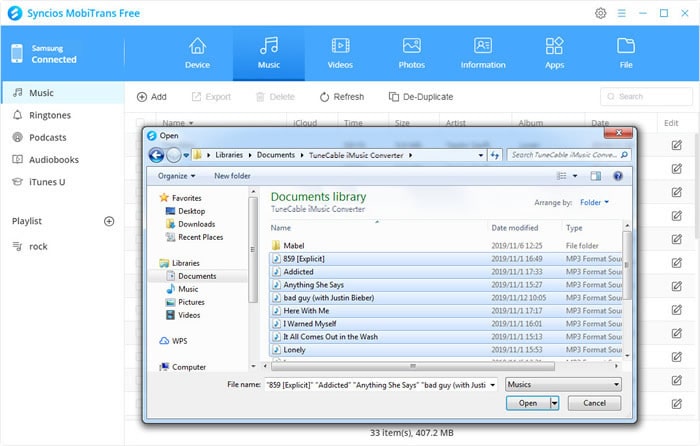Expand recent locations arrow beside Forward button
Screen dimensions: 700x446
(186, 155)
